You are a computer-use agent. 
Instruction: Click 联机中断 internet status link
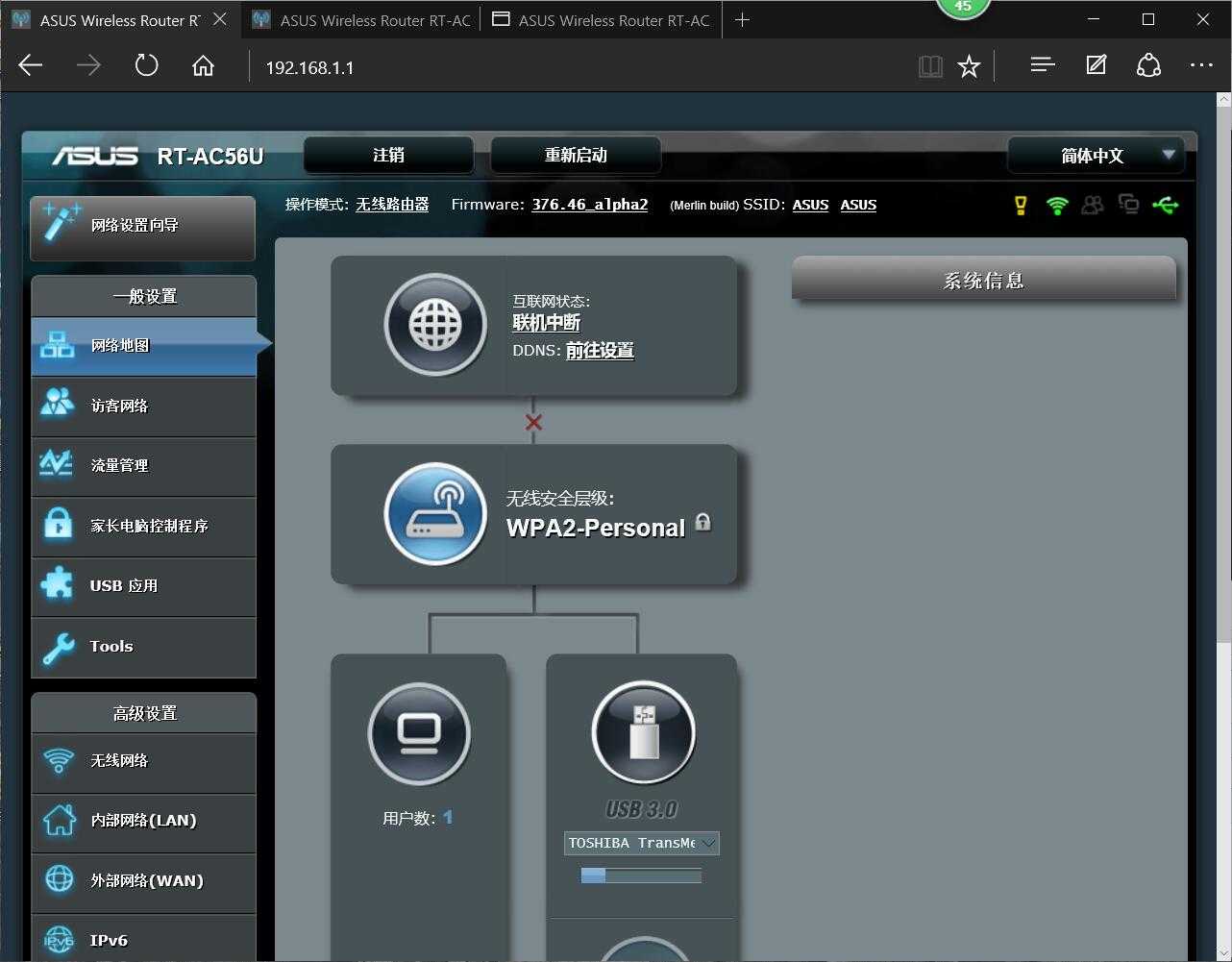[x=546, y=323]
